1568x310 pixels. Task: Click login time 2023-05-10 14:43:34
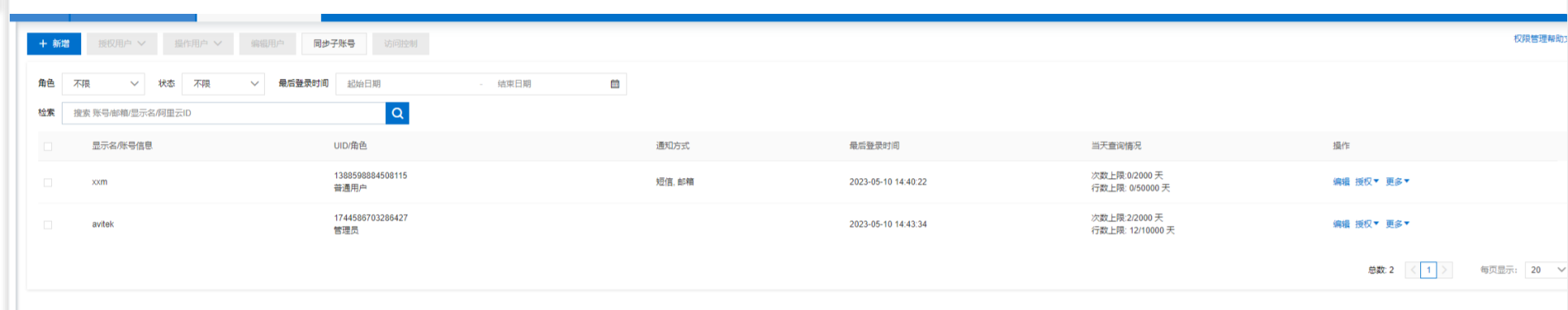888,225
